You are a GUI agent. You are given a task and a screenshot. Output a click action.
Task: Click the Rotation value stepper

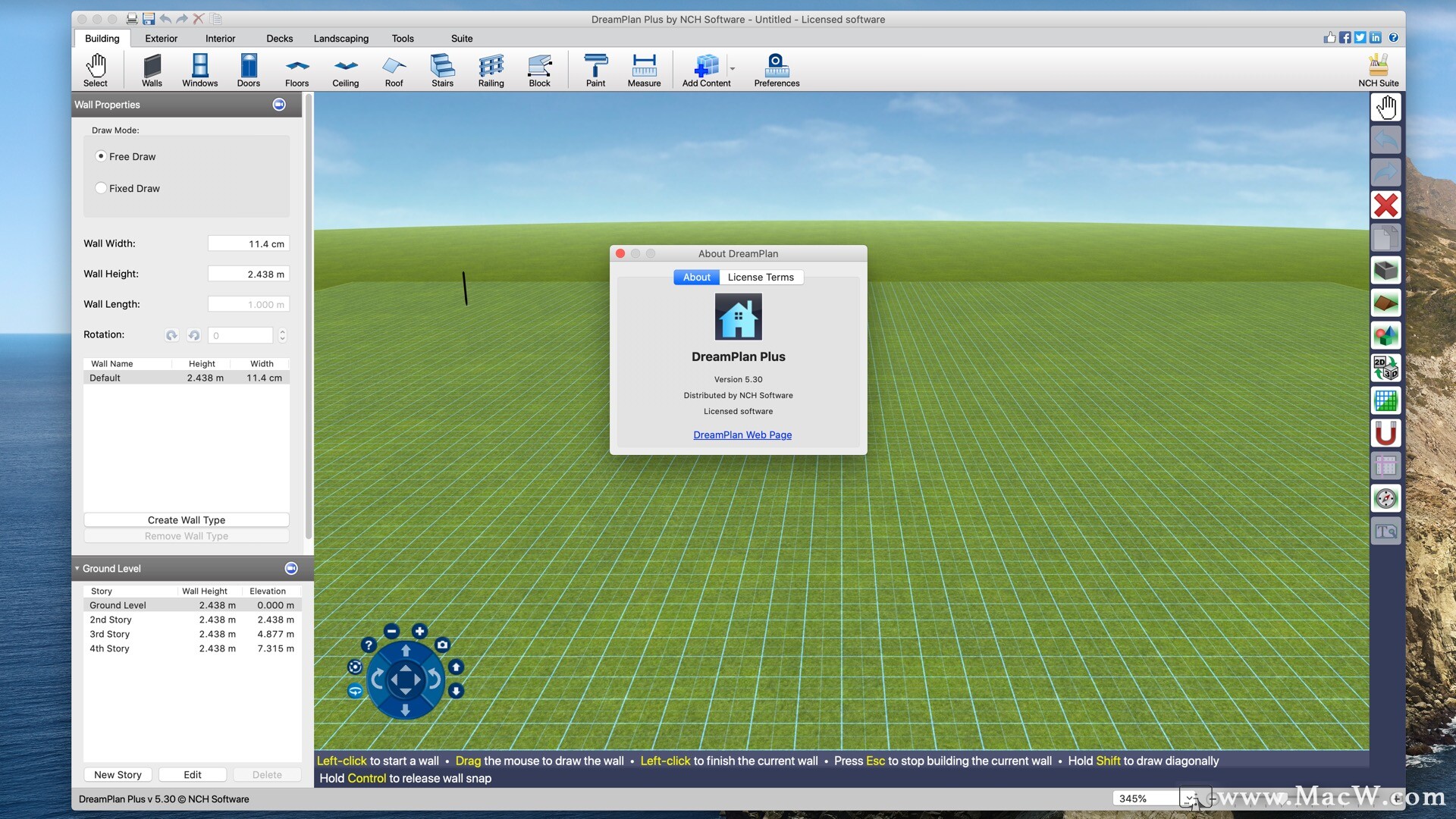[x=282, y=335]
